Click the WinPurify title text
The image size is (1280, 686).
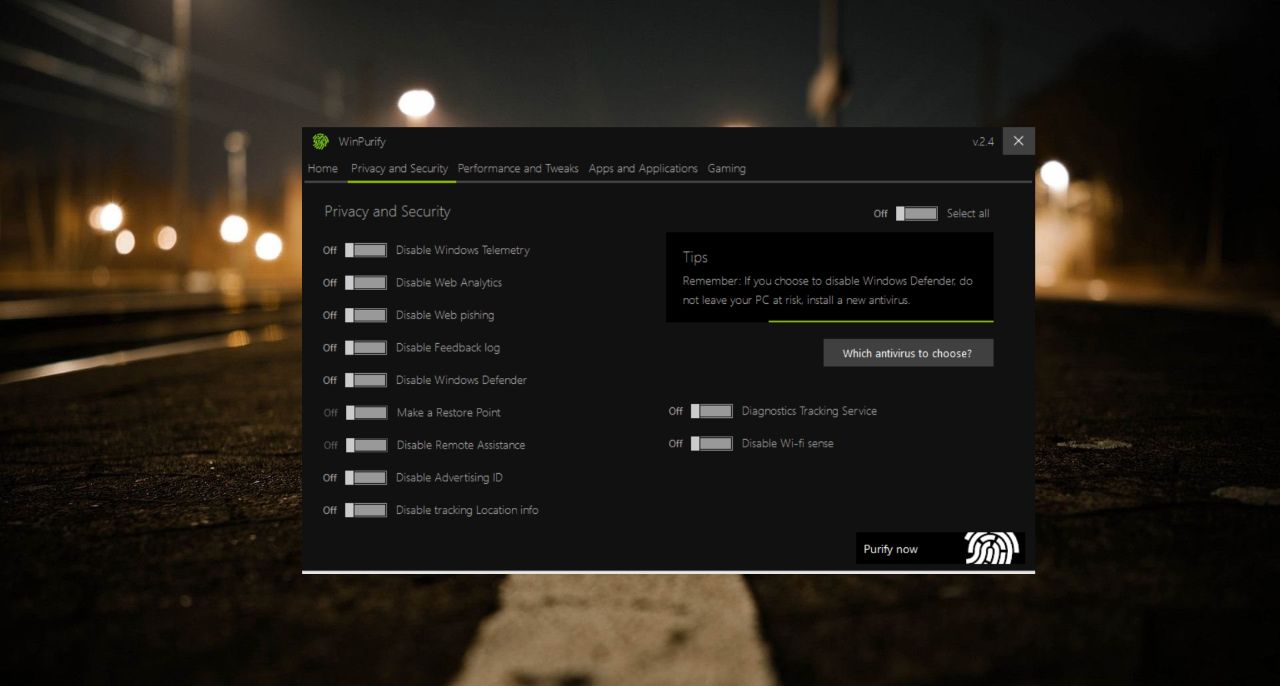[362, 142]
